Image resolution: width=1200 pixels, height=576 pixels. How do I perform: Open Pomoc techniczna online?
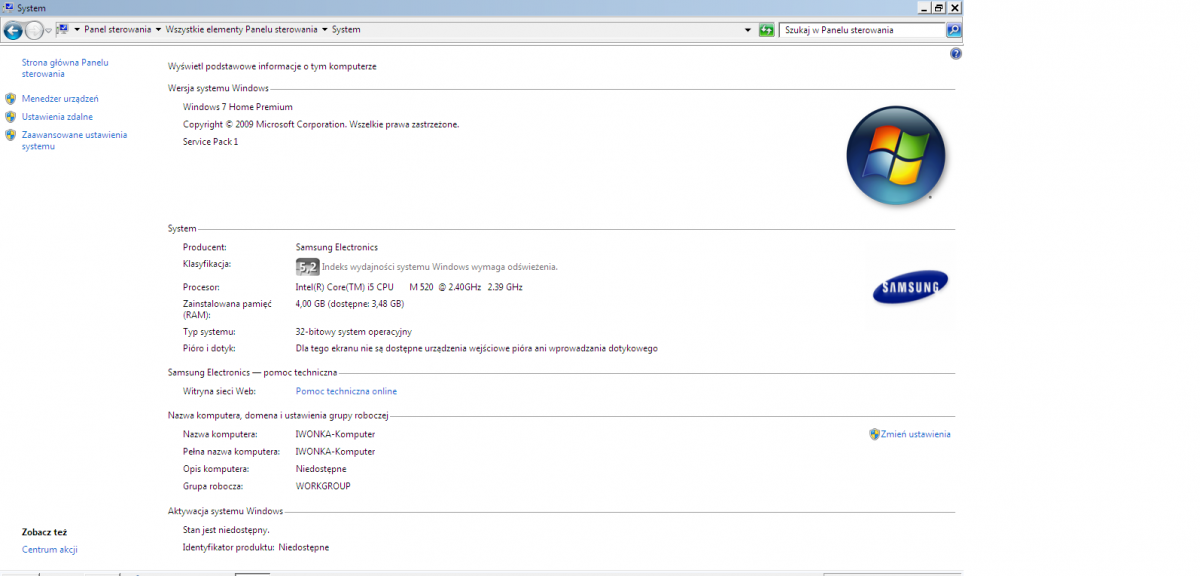point(346,391)
